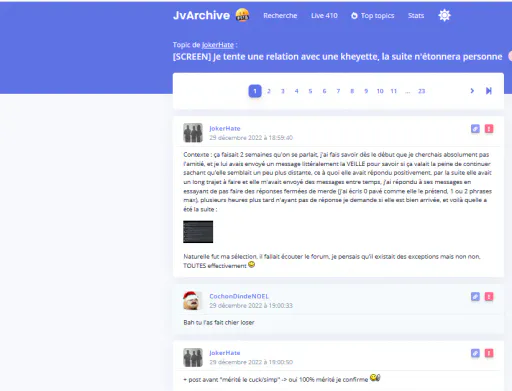Click the last page skip icon
512x391 pixels.
(x=489, y=91)
